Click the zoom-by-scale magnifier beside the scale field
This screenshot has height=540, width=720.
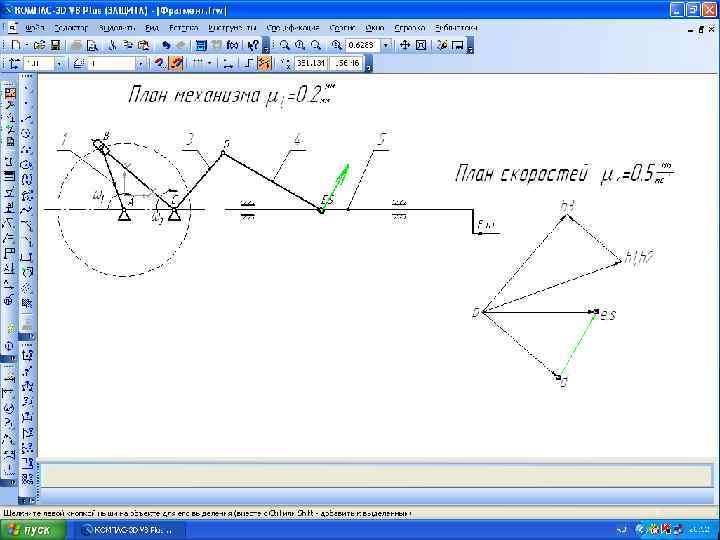pyautogui.click(x=337, y=45)
